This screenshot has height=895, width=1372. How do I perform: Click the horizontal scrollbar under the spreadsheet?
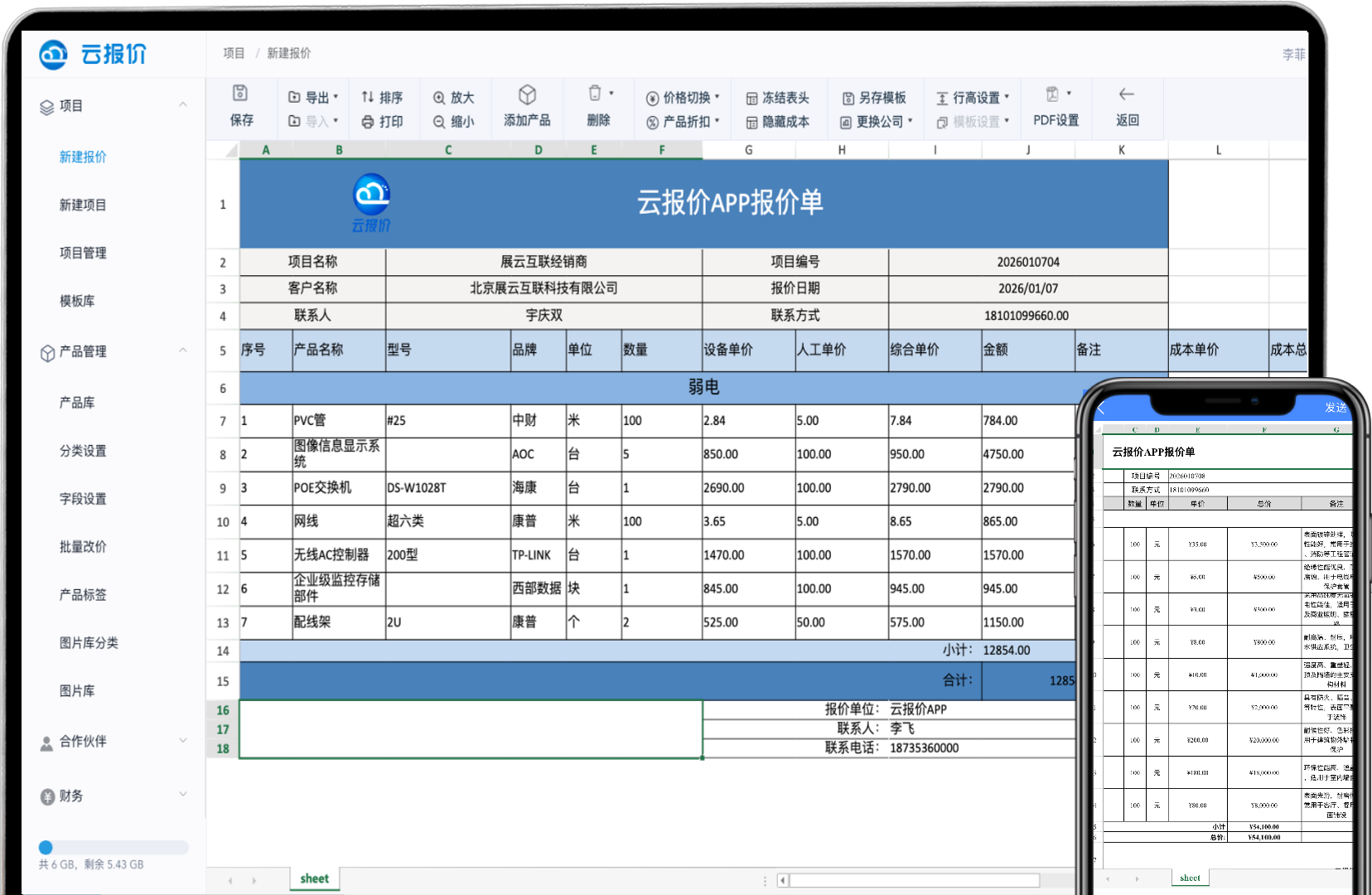point(914,880)
